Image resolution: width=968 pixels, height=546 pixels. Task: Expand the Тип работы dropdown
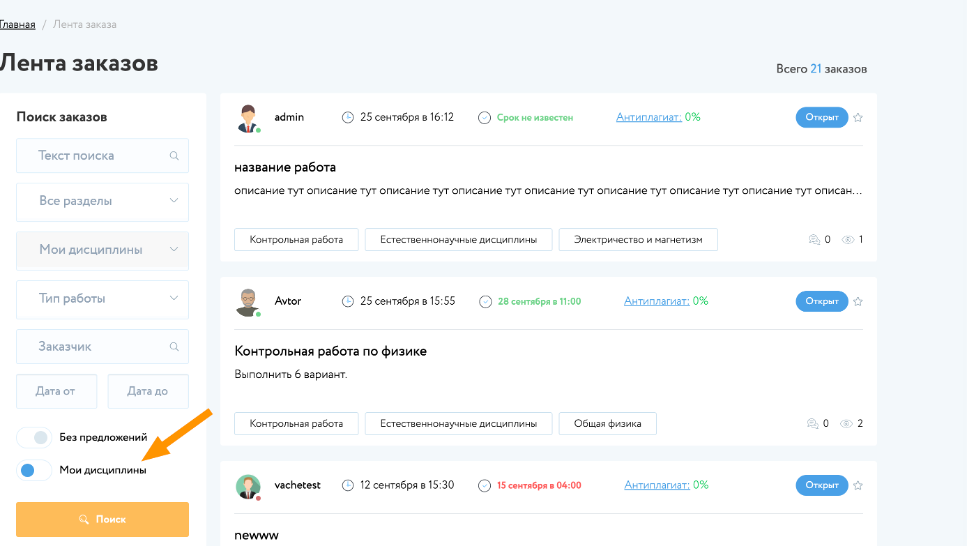(102, 299)
